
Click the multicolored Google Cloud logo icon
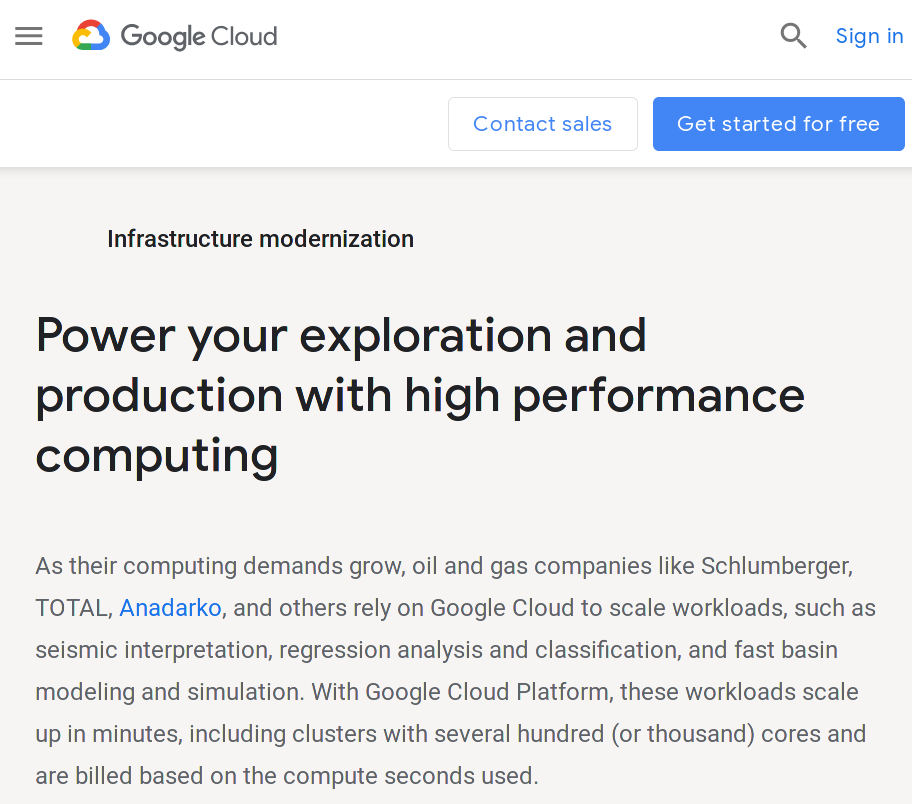click(x=91, y=37)
